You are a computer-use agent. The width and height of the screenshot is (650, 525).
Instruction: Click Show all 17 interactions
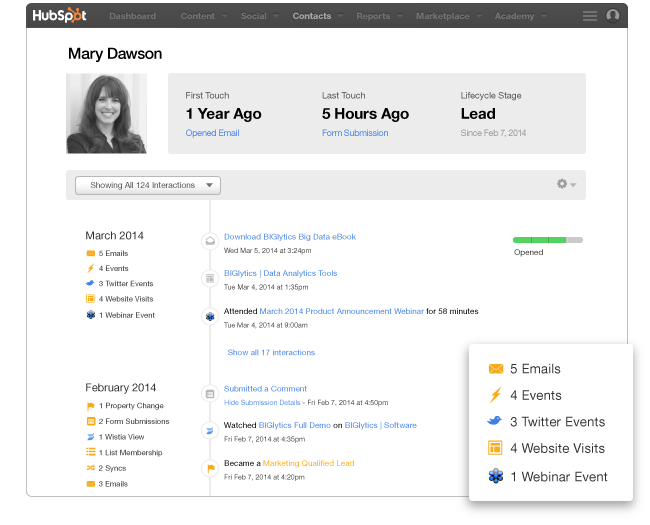[271, 352]
